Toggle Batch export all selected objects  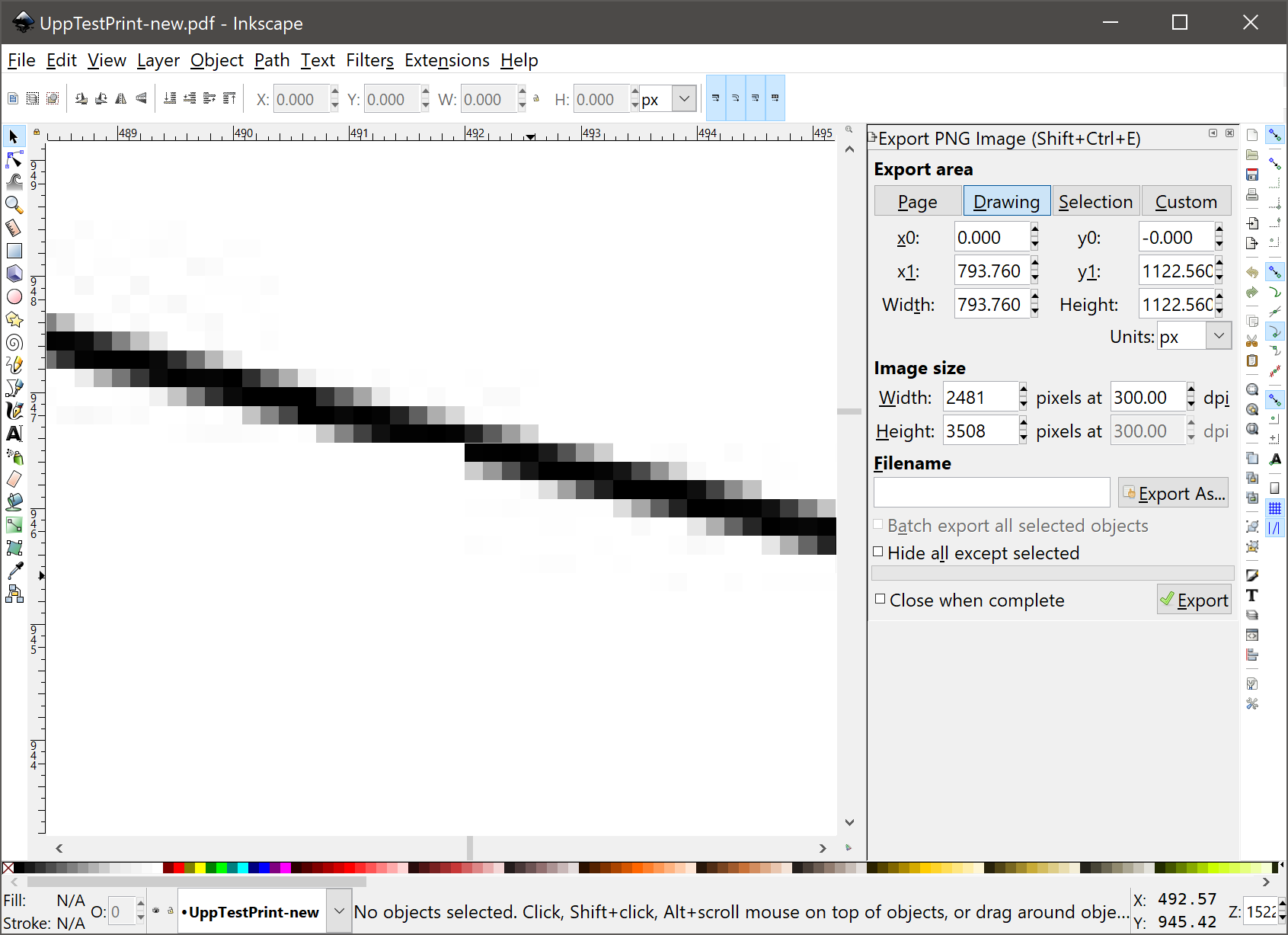[x=878, y=524]
